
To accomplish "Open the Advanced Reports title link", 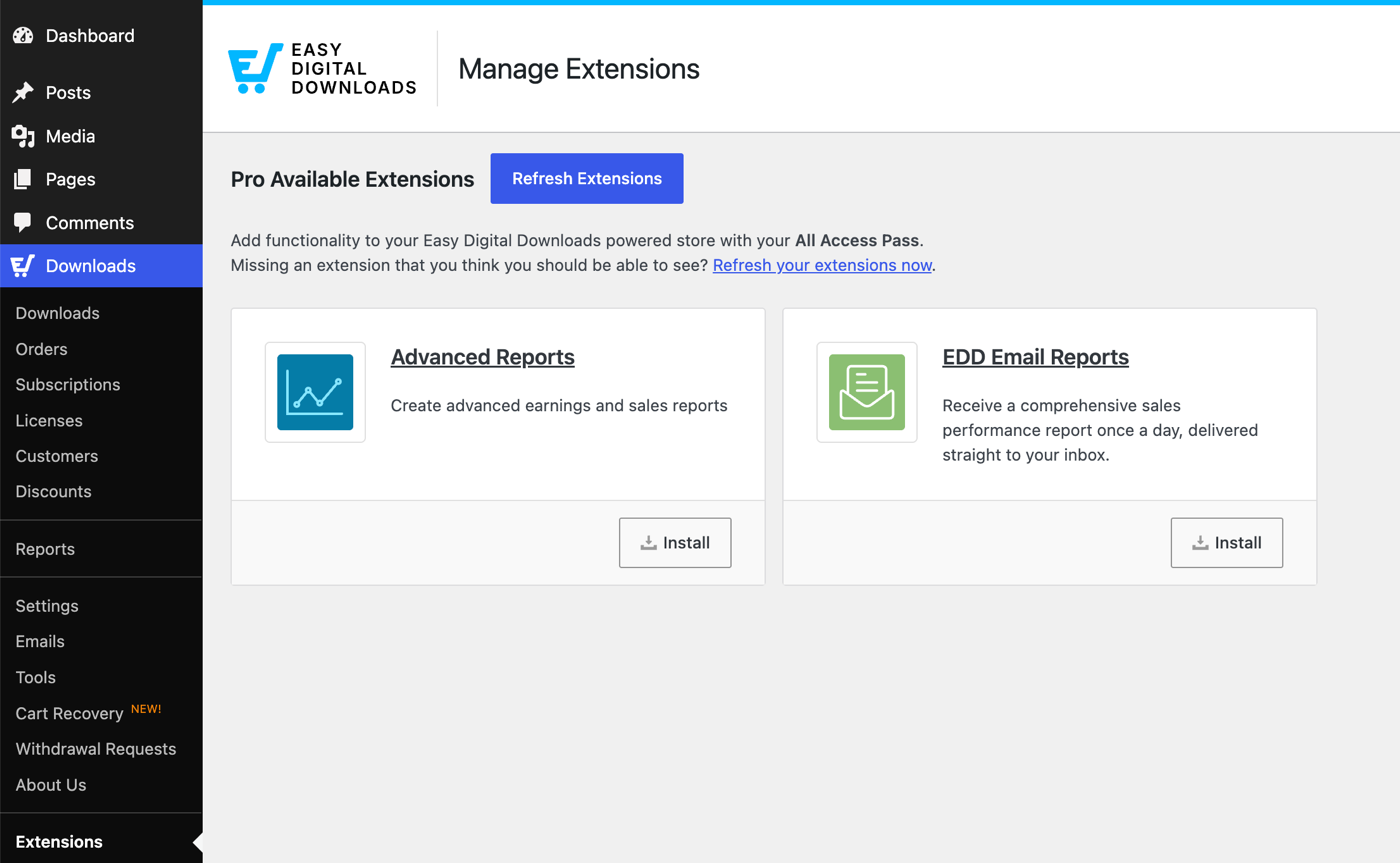I will (483, 357).
